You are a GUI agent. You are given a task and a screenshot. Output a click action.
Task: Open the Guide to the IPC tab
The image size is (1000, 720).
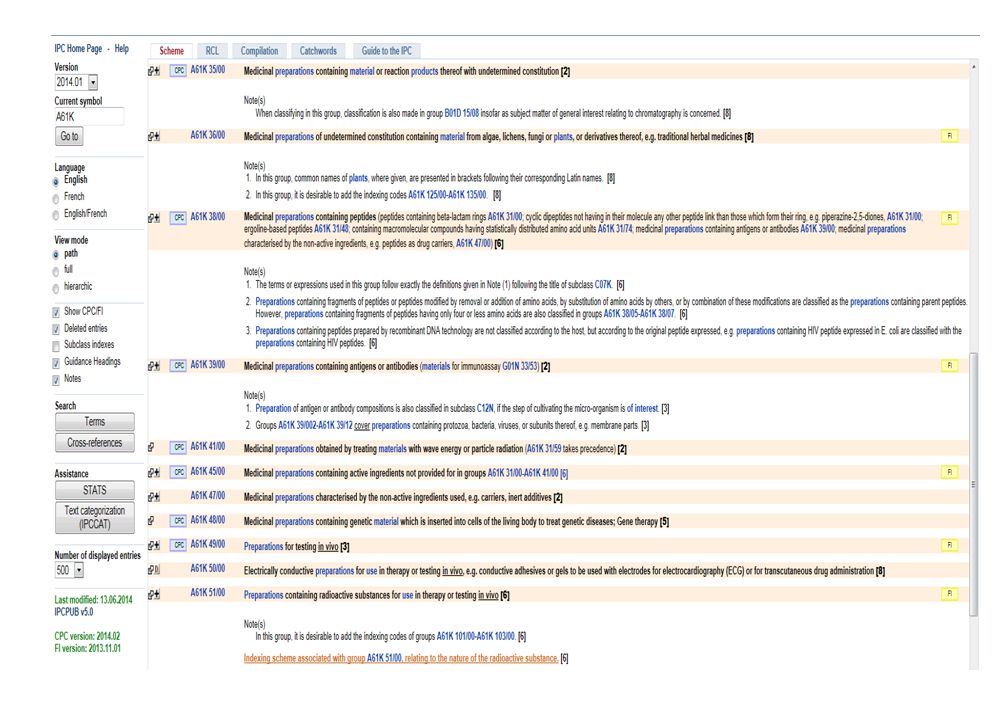[x=386, y=51]
